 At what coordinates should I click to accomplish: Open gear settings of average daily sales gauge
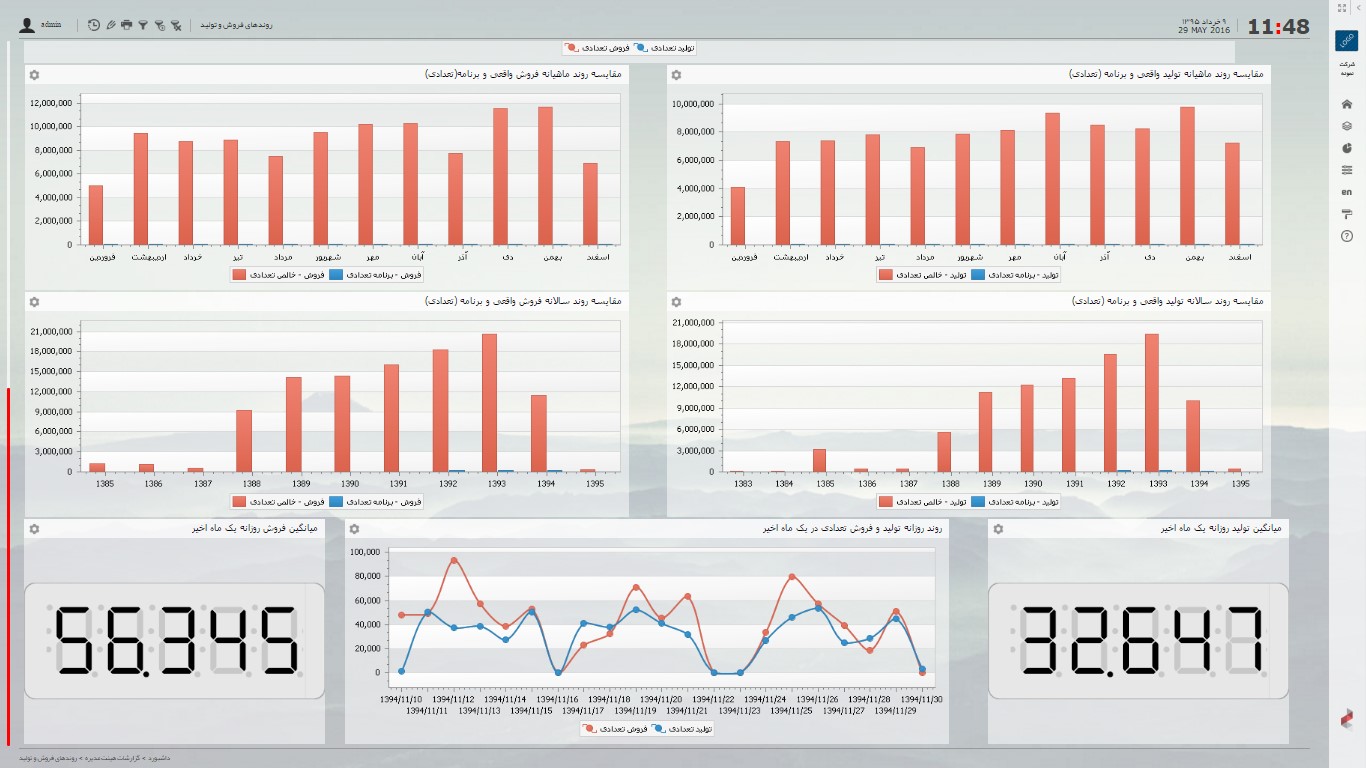(34, 528)
